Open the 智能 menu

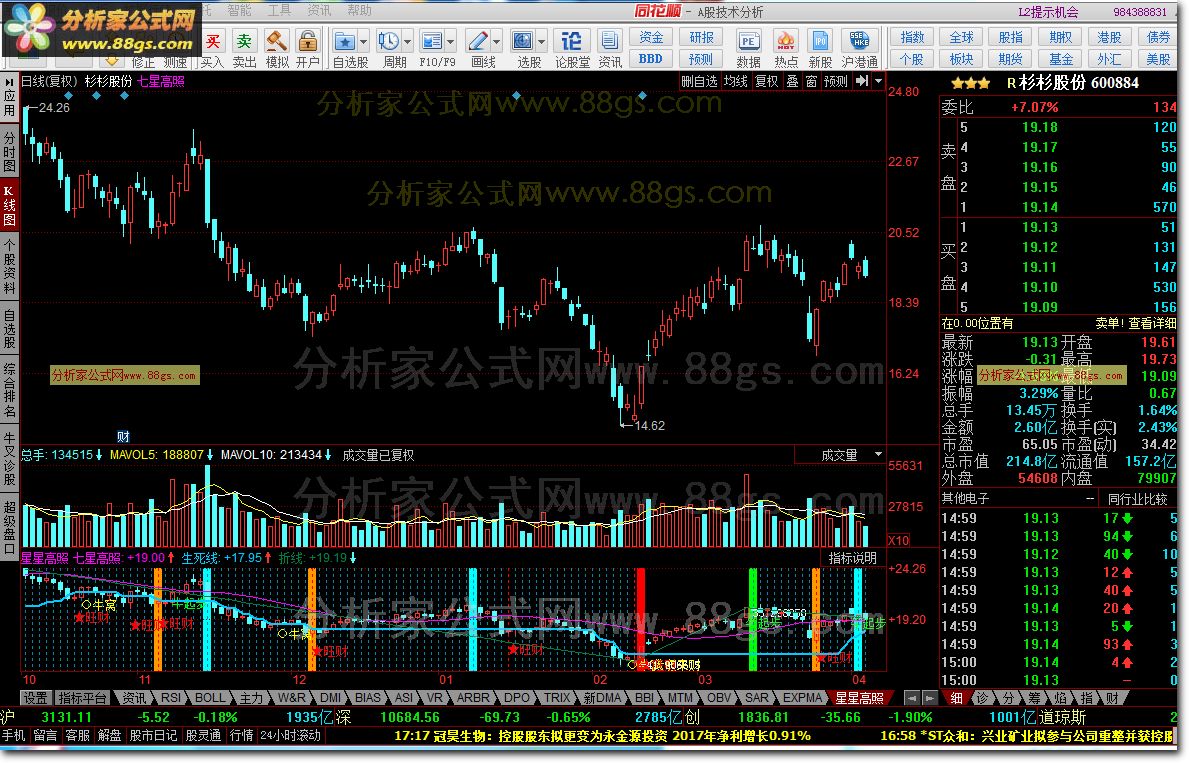click(x=239, y=10)
